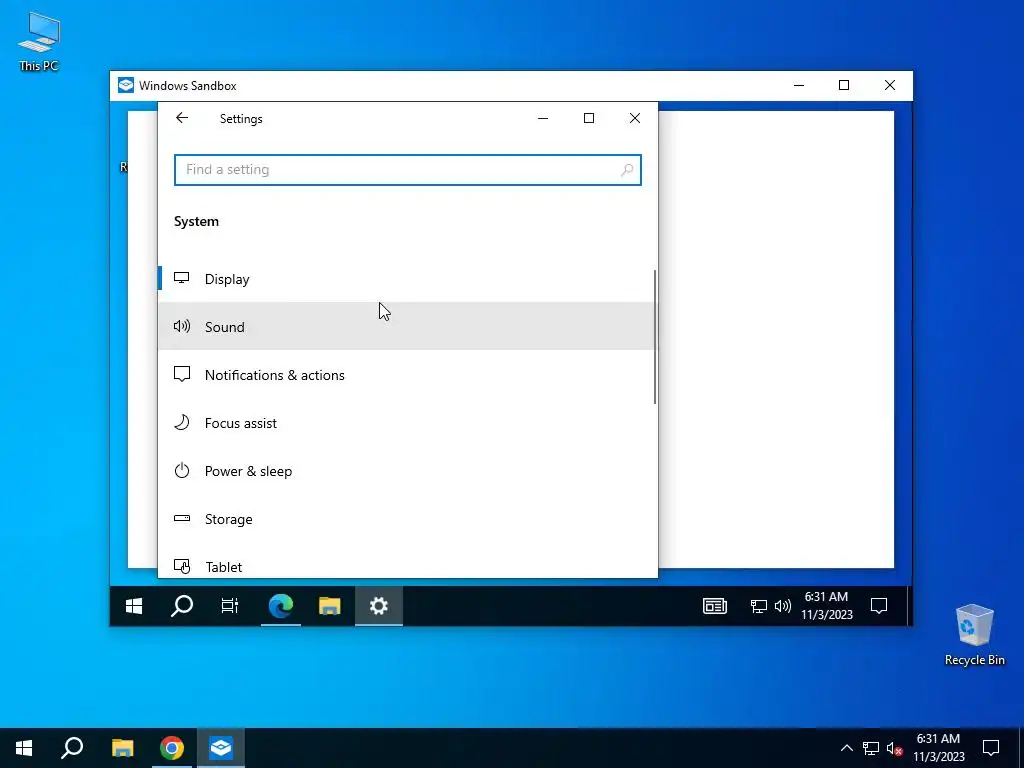The width and height of the screenshot is (1024, 768).
Task: Open Search in the Sandbox taskbar
Action: pos(182,606)
